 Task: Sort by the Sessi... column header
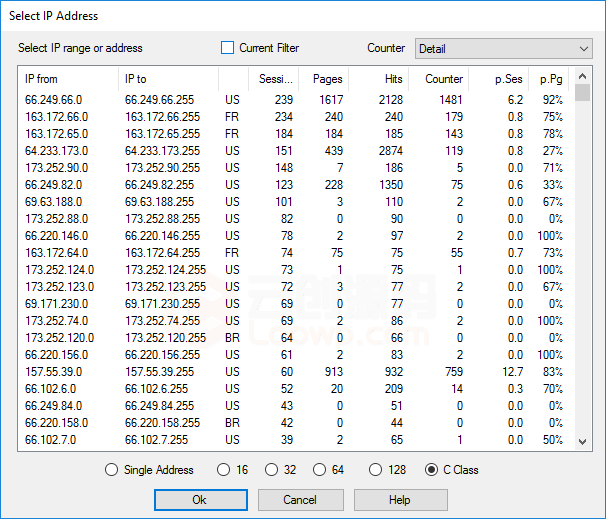pyautogui.click(x=274, y=79)
